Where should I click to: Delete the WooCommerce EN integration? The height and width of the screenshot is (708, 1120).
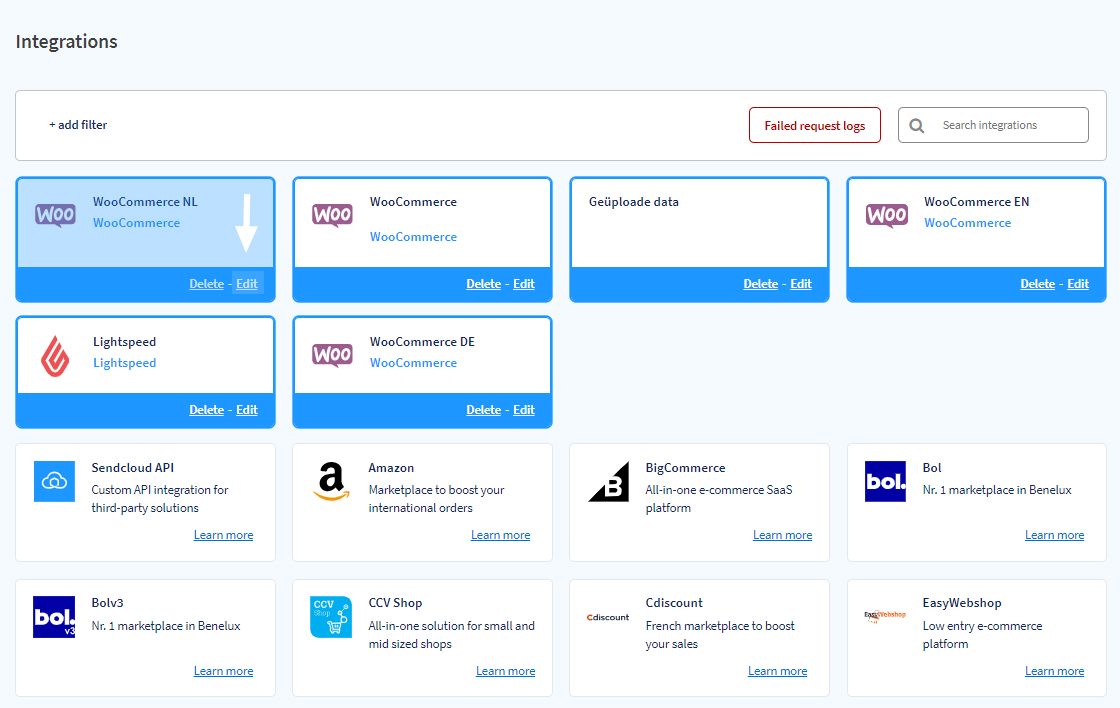[x=1038, y=284]
